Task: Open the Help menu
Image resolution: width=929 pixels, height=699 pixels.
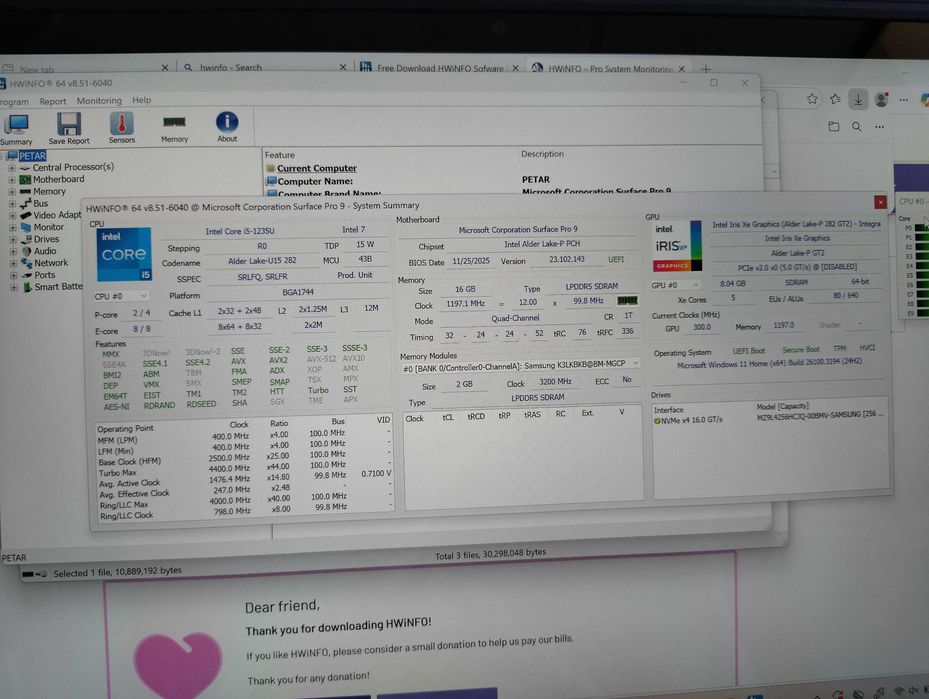Action: (x=142, y=100)
